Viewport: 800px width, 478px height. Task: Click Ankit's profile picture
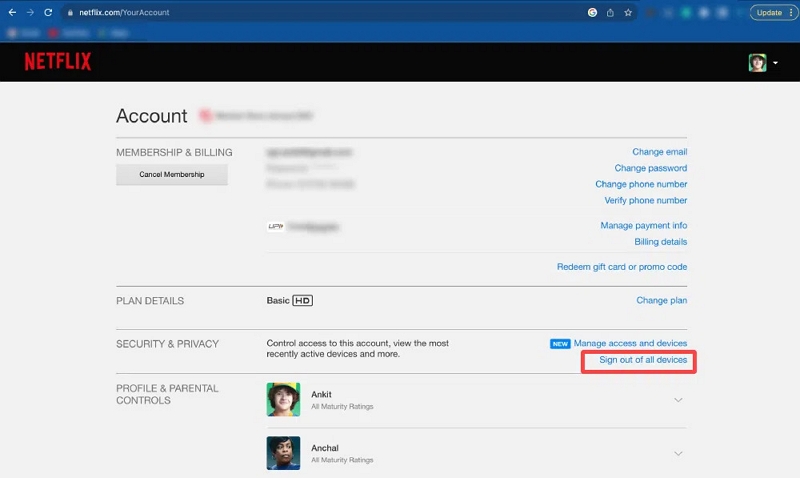[x=283, y=399]
